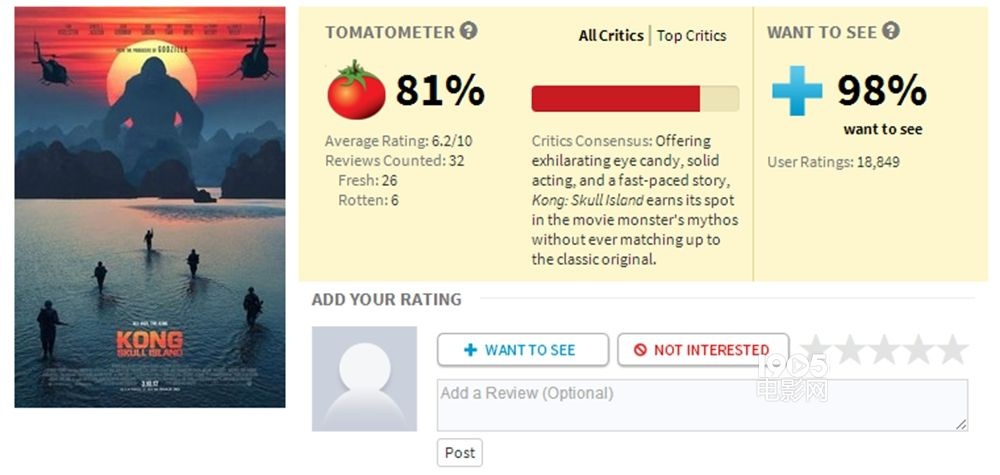This screenshot has width=1000, height=475.
Task: Rate the movie two stars
Action: 849,349
